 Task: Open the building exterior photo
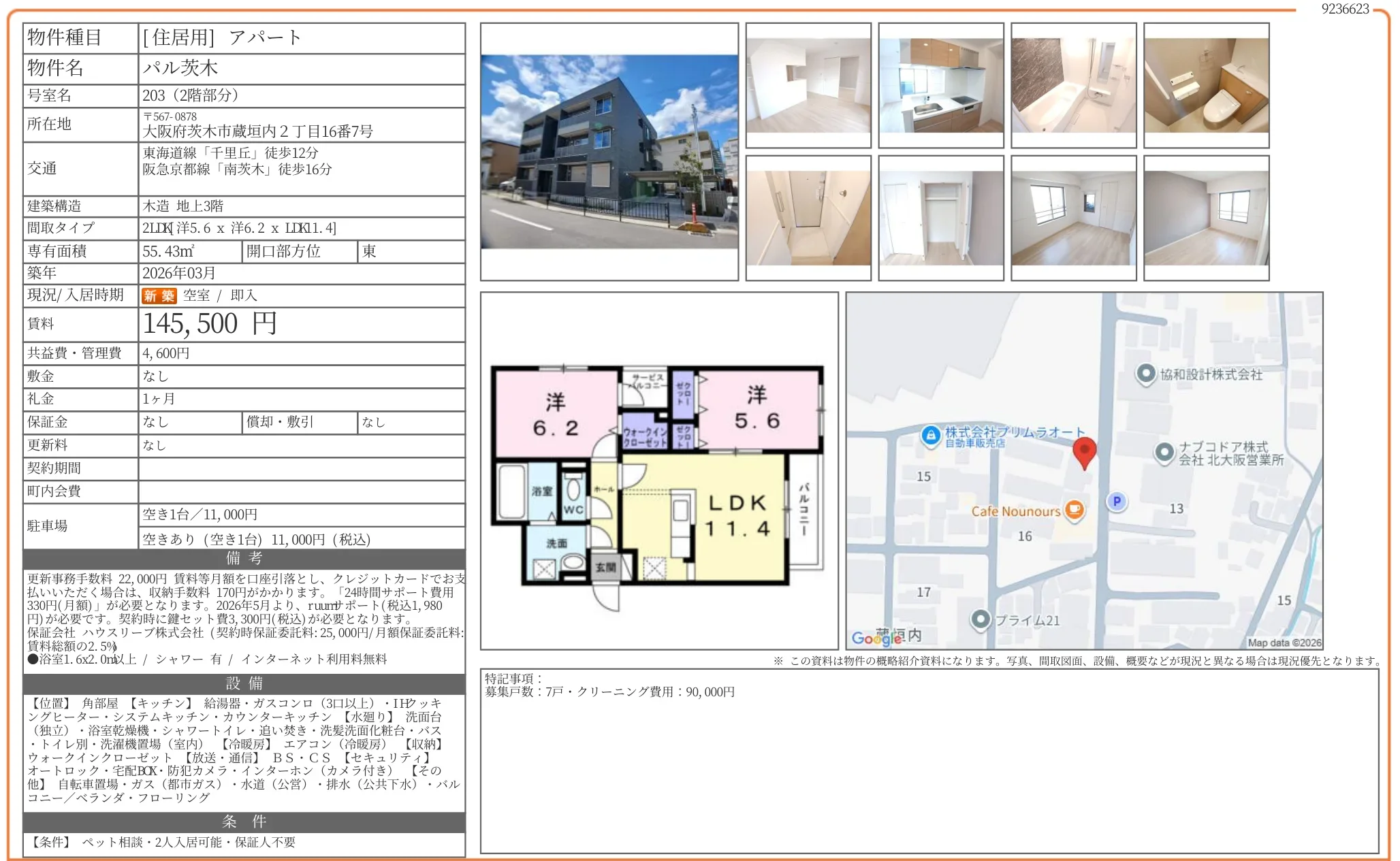click(x=609, y=152)
